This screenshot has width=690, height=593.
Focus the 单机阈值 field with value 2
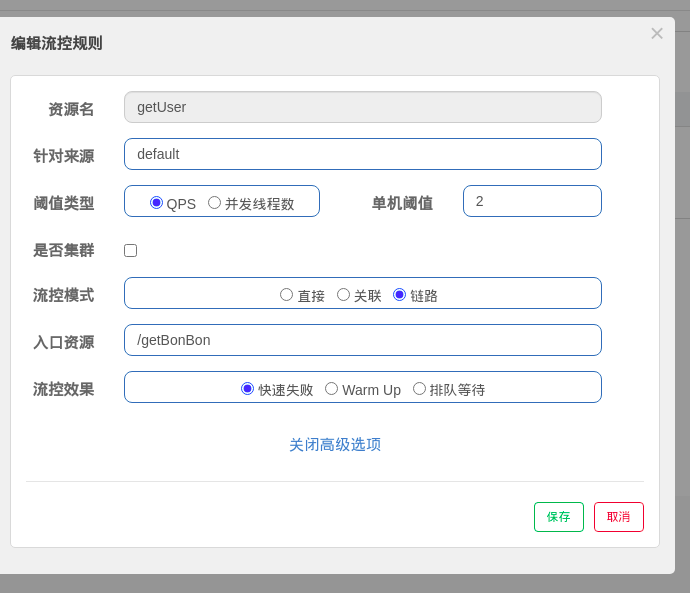(x=532, y=201)
